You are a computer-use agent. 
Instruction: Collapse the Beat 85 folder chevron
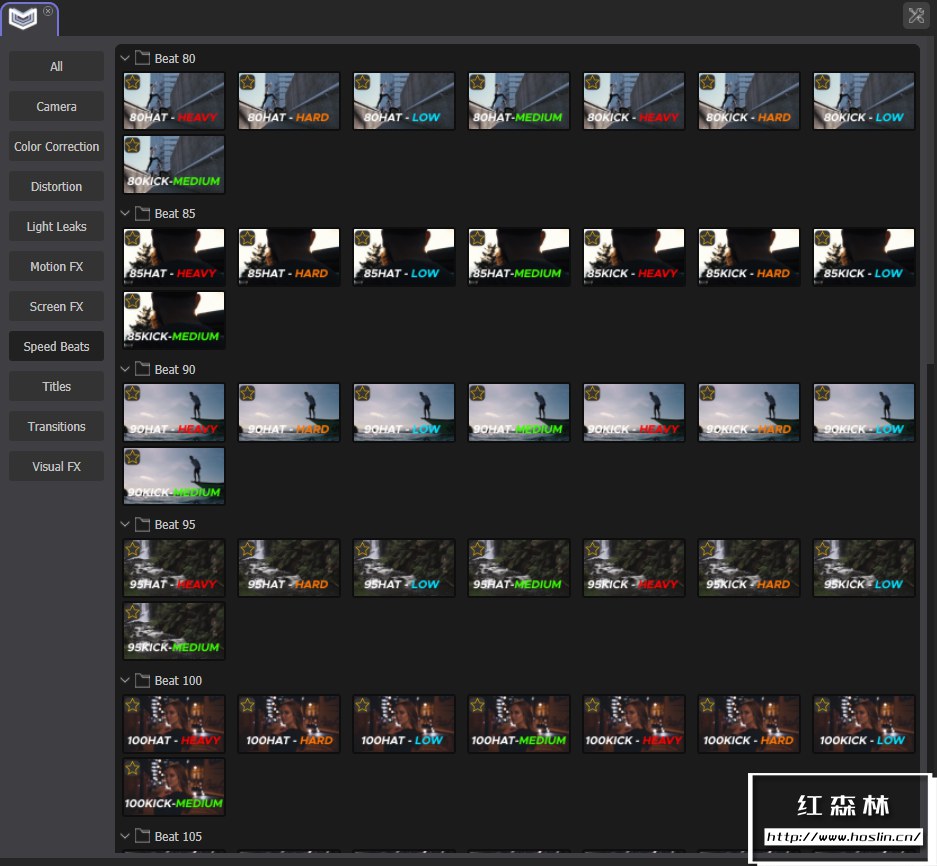point(125,213)
